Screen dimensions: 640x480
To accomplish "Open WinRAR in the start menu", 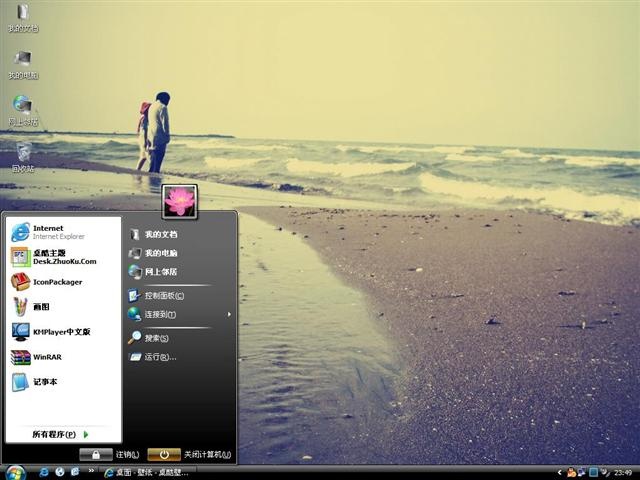I will (63, 357).
